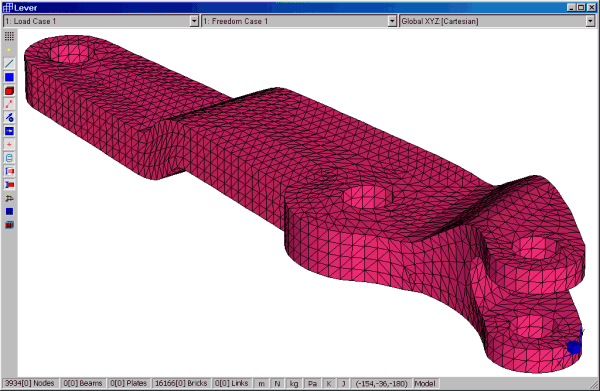This screenshot has width=600, height=391.
Task: Toggle node display (yellow dot icon)
Action: point(9,50)
